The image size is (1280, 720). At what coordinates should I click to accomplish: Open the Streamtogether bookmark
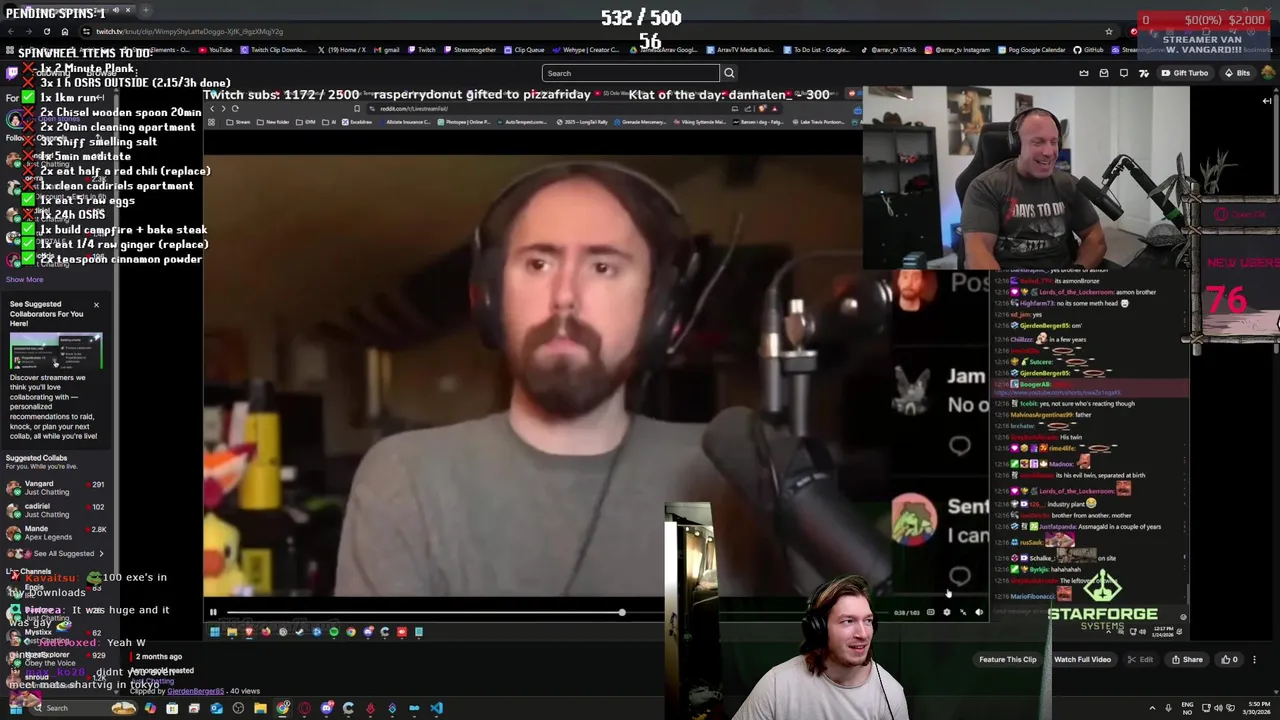[x=470, y=50]
